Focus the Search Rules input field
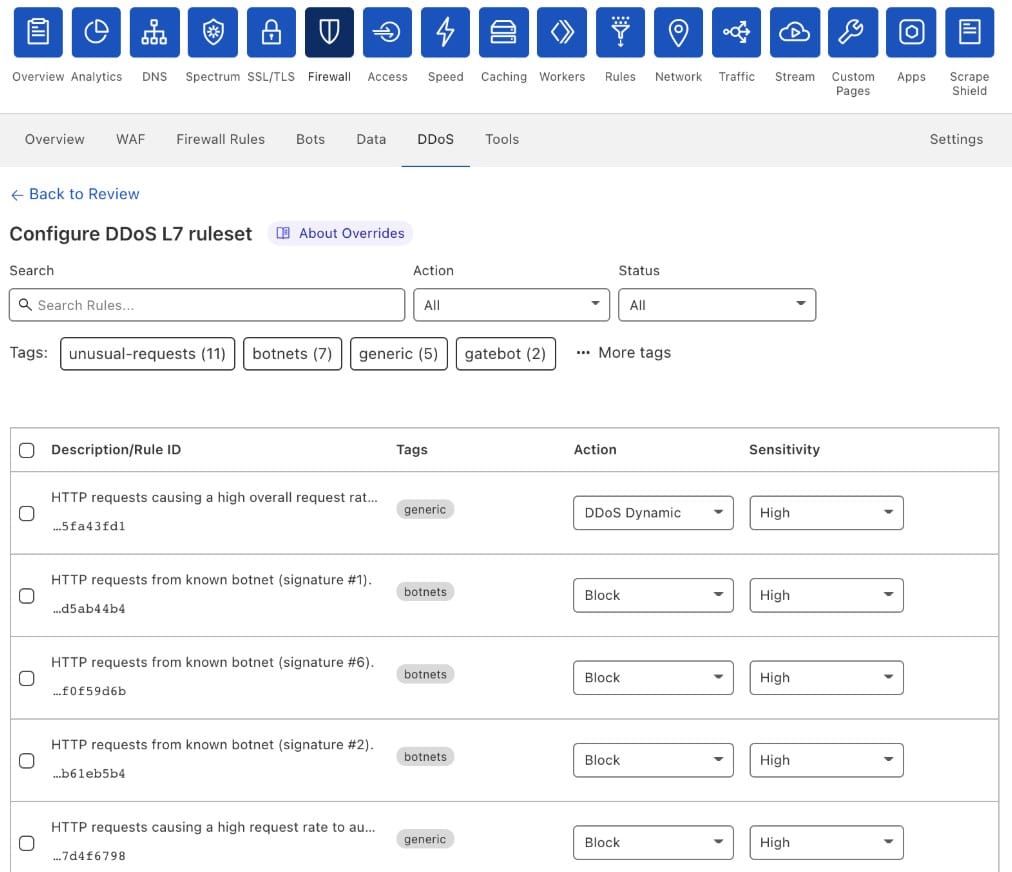 pos(207,305)
